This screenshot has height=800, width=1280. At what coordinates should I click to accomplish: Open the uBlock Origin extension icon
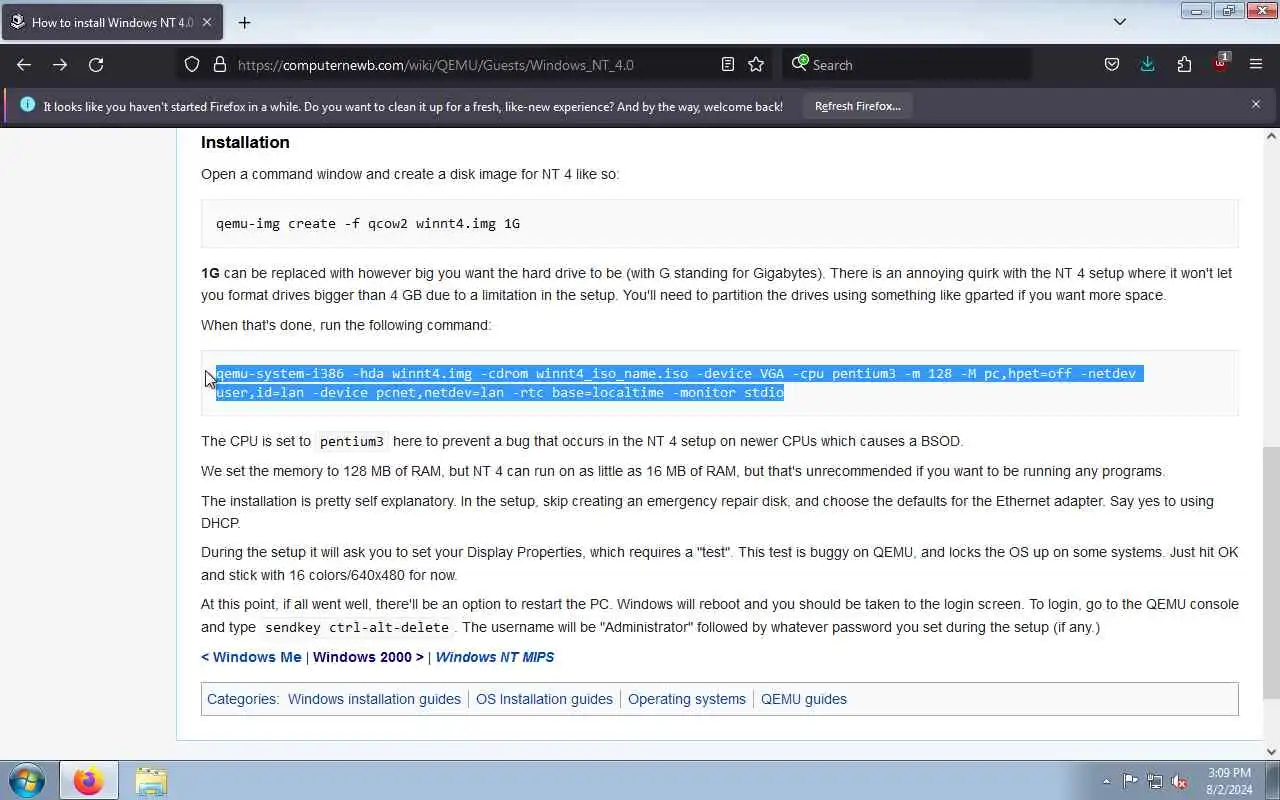pos(1220,63)
